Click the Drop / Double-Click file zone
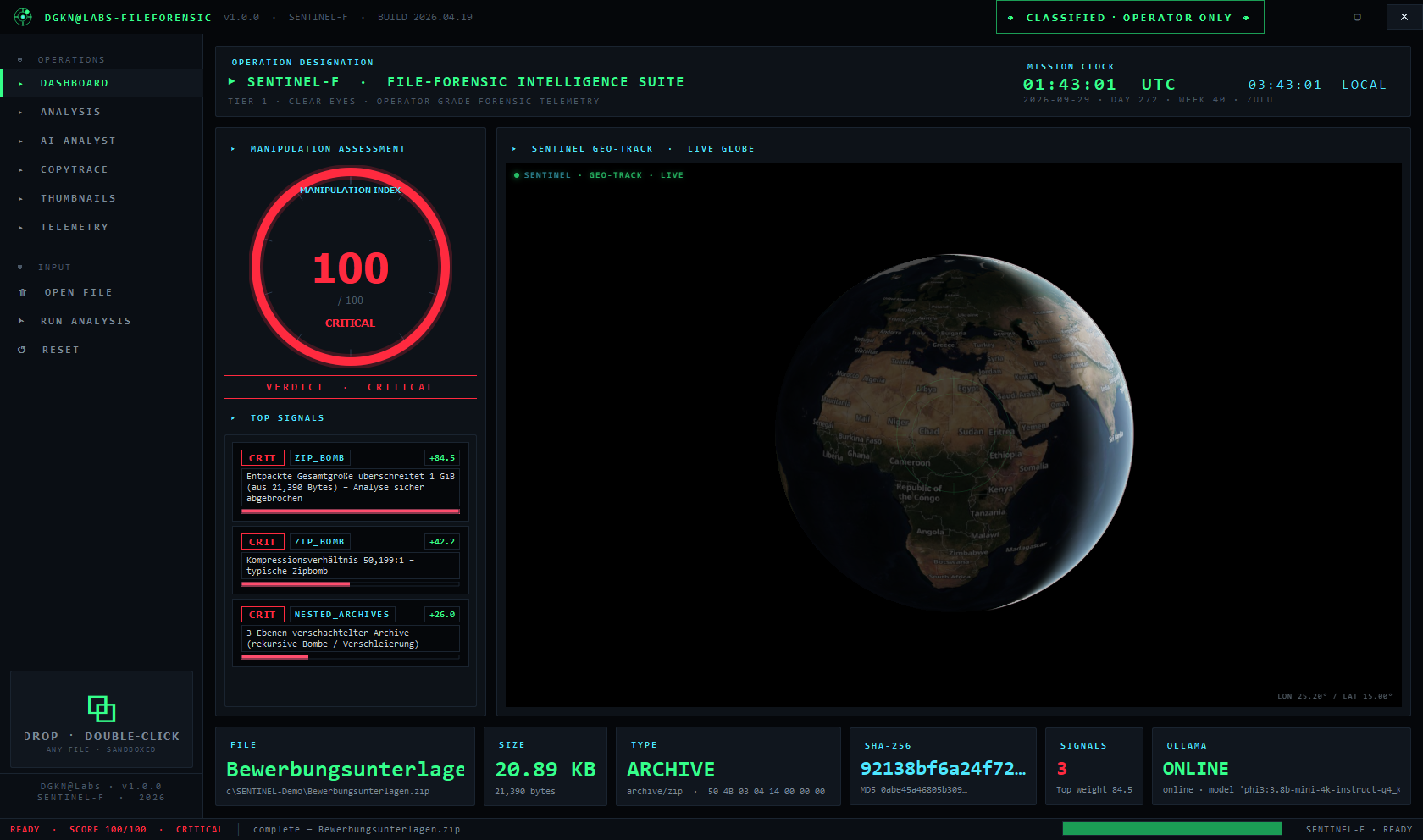The height and width of the screenshot is (840, 1423). pyautogui.click(x=102, y=719)
